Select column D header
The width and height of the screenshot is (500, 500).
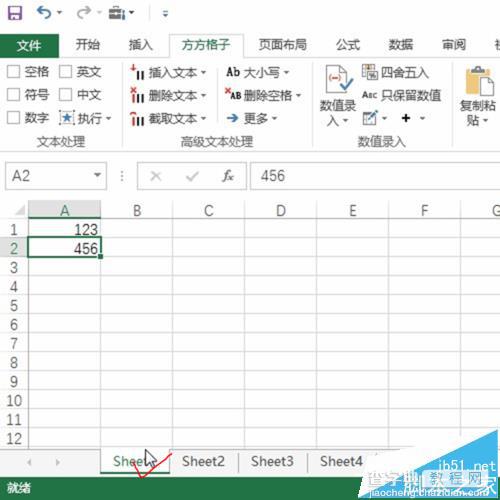281,210
